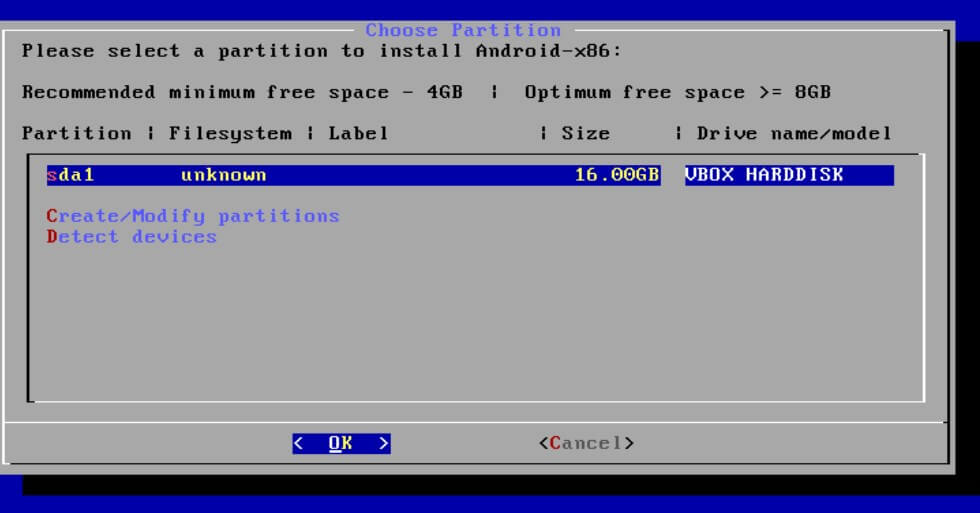Select Detect devices option
The width and height of the screenshot is (980, 513).
[131, 237]
